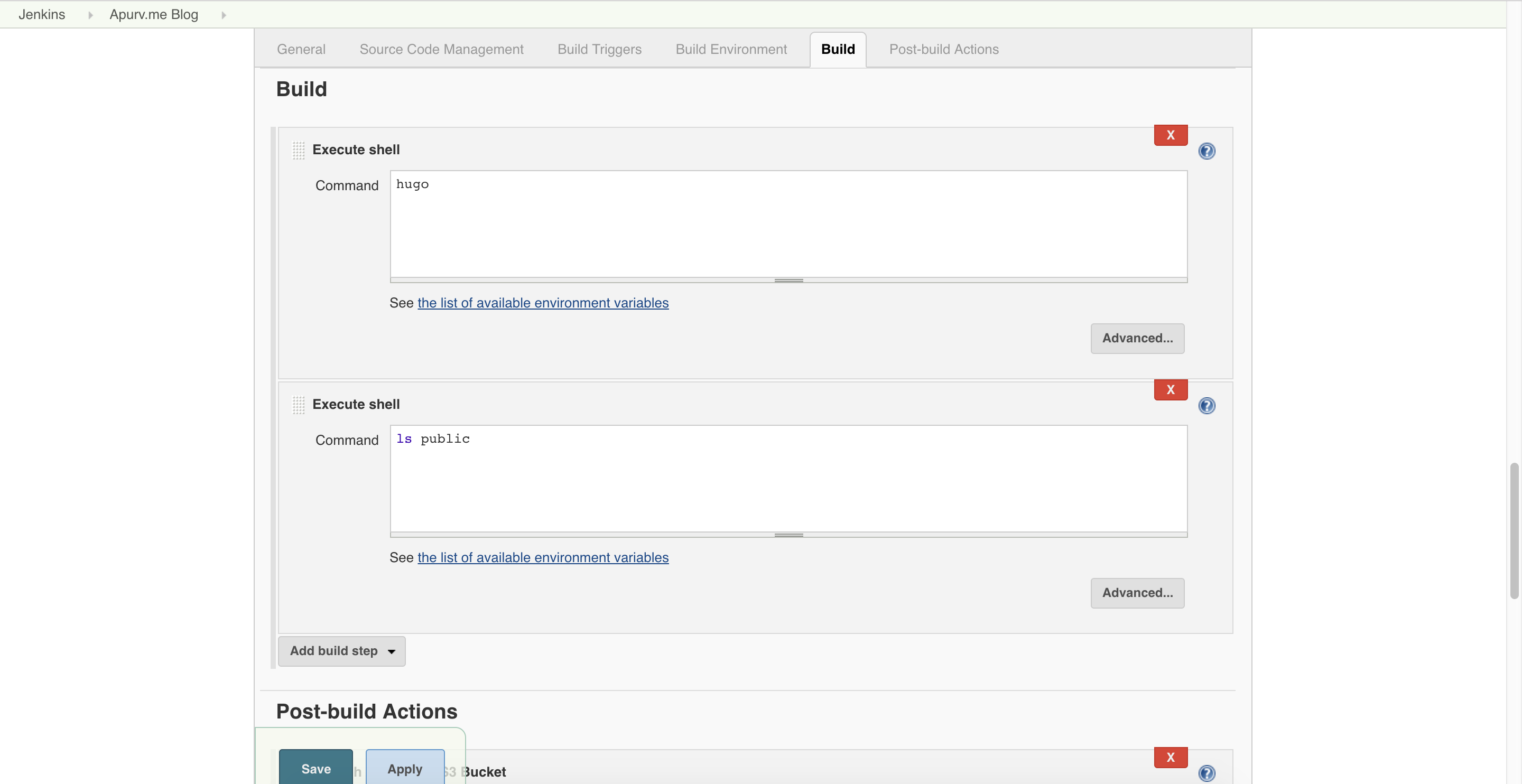Open the Add build step dropdown
The width and height of the screenshot is (1522, 784).
pos(341,651)
